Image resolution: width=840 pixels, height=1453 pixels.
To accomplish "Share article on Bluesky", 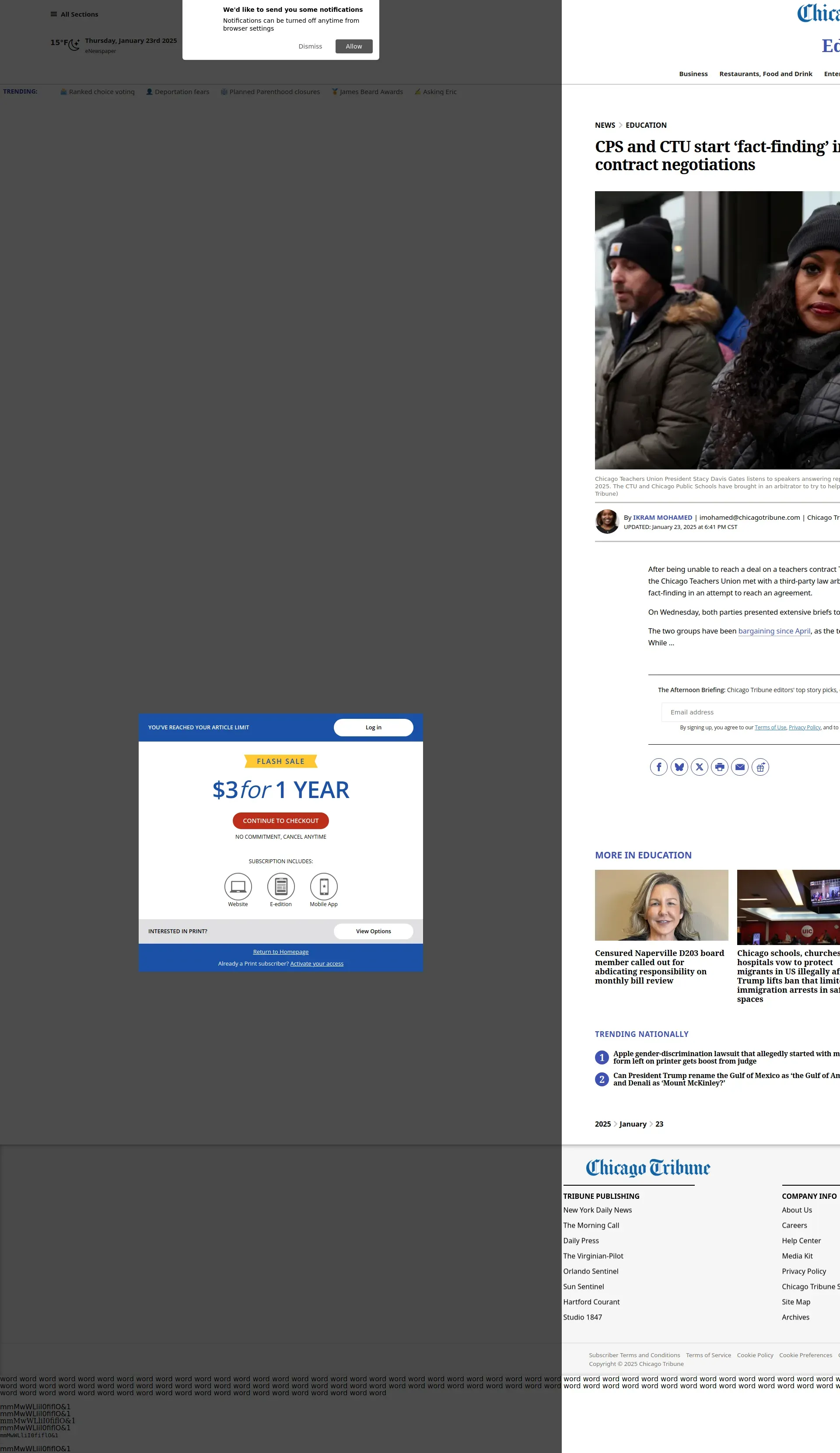I will (x=679, y=767).
